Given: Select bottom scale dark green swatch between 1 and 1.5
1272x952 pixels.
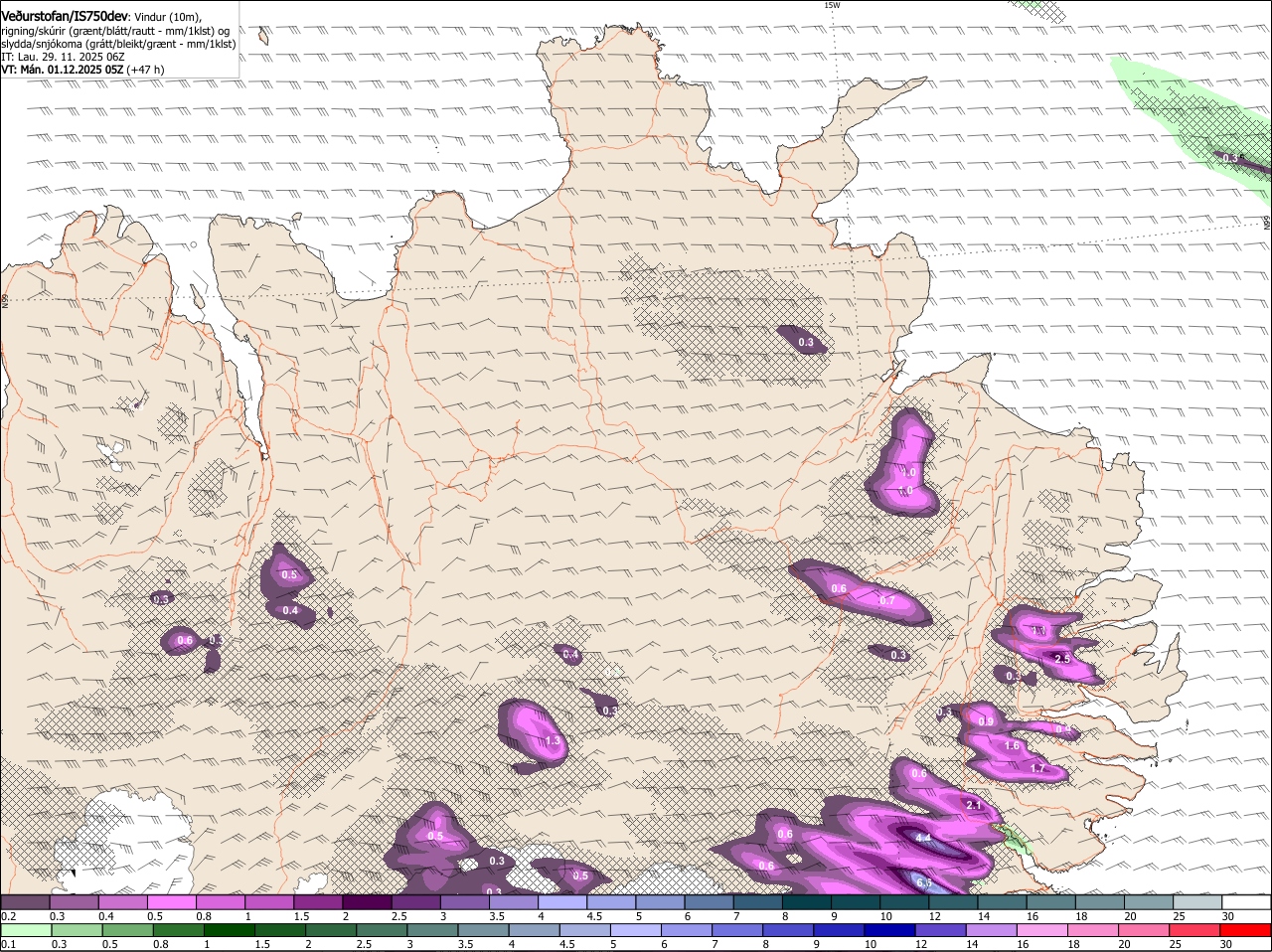Looking at the screenshot, I should (x=231, y=931).
